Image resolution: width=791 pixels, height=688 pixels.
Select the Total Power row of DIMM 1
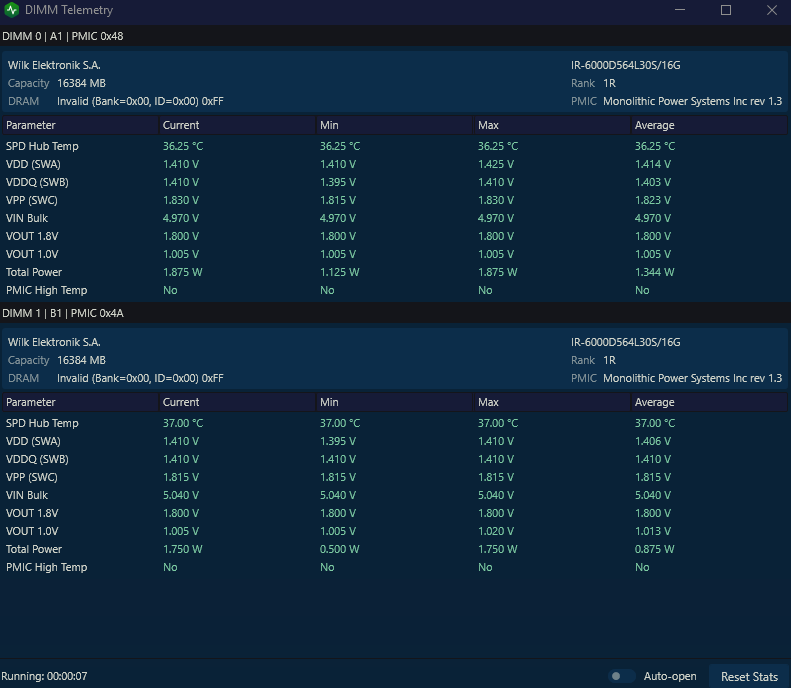click(x=395, y=549)
